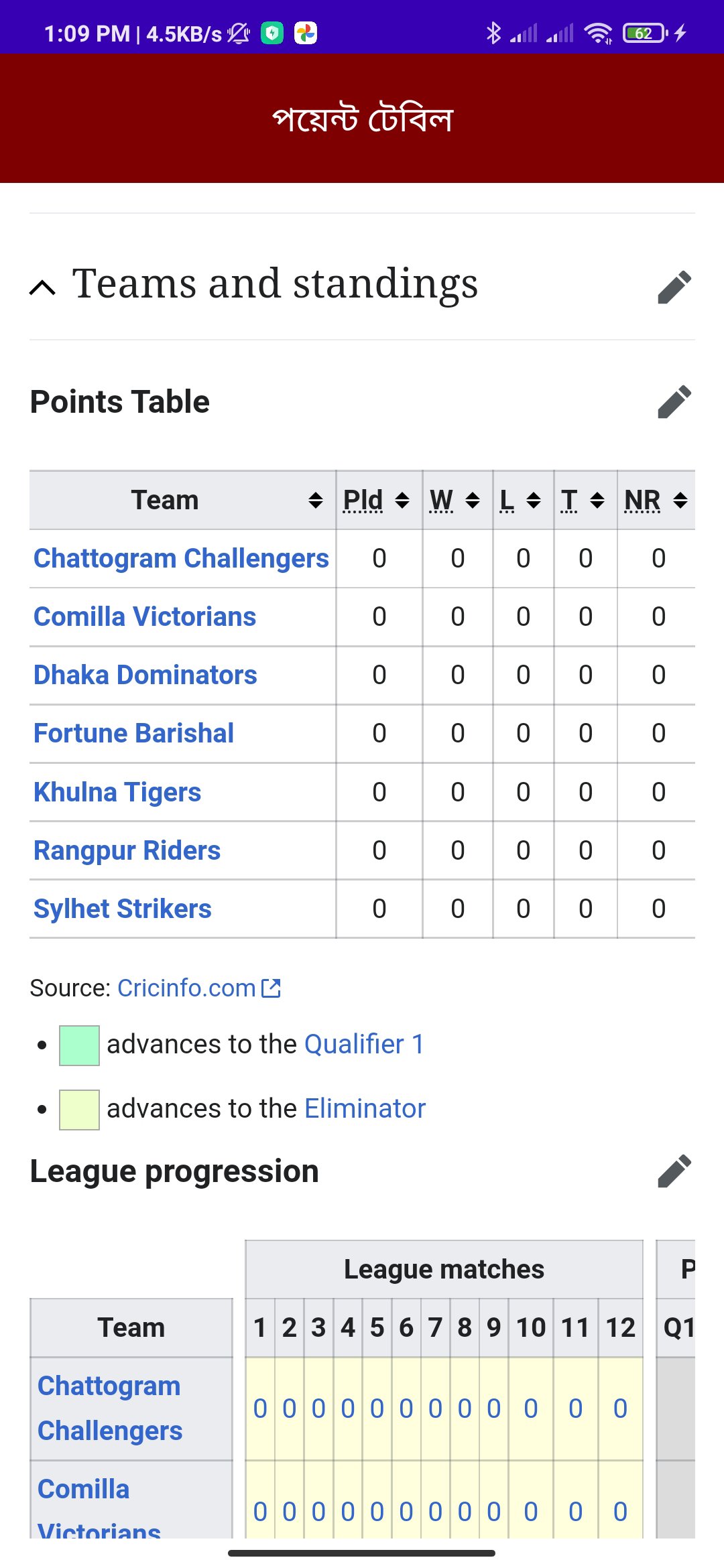Edit the Teams and standings section
724x1568 pixels.
point(674,287)
